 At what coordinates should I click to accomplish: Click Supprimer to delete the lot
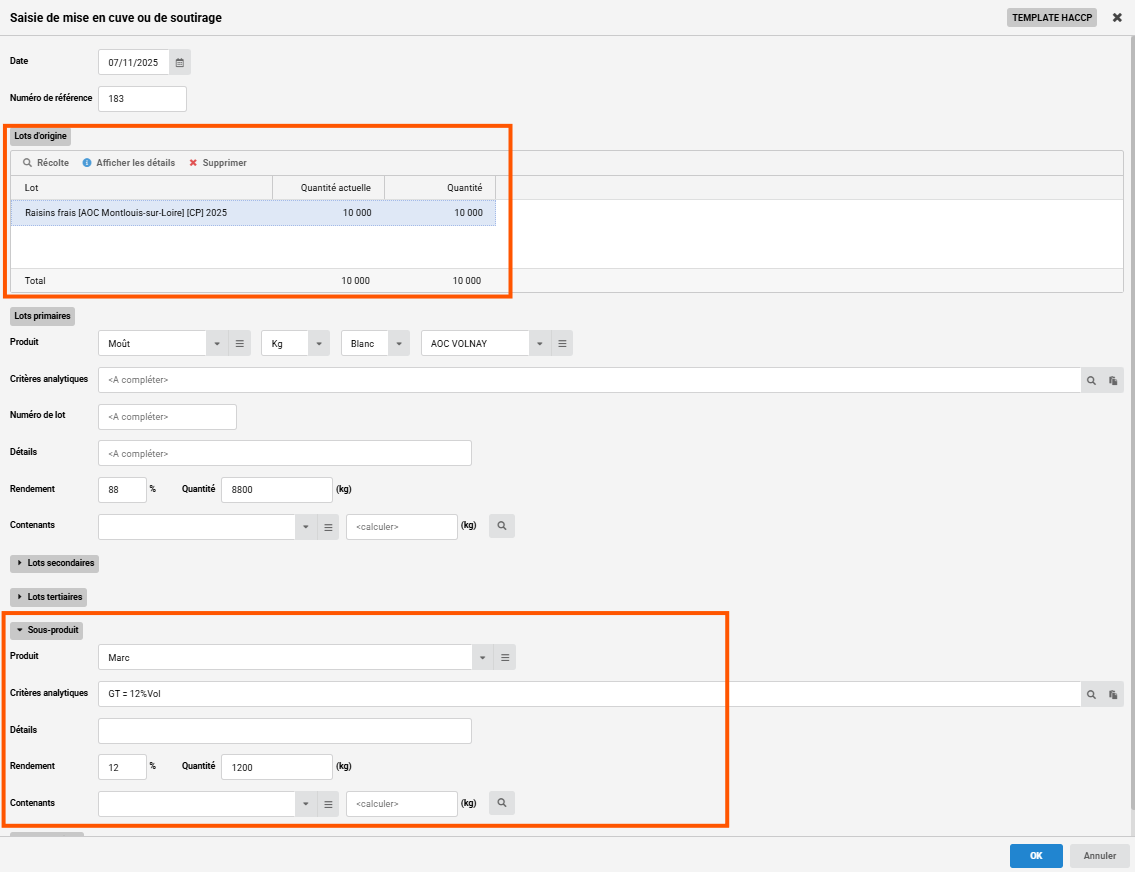pyautogui.click(x=218, y=163)
